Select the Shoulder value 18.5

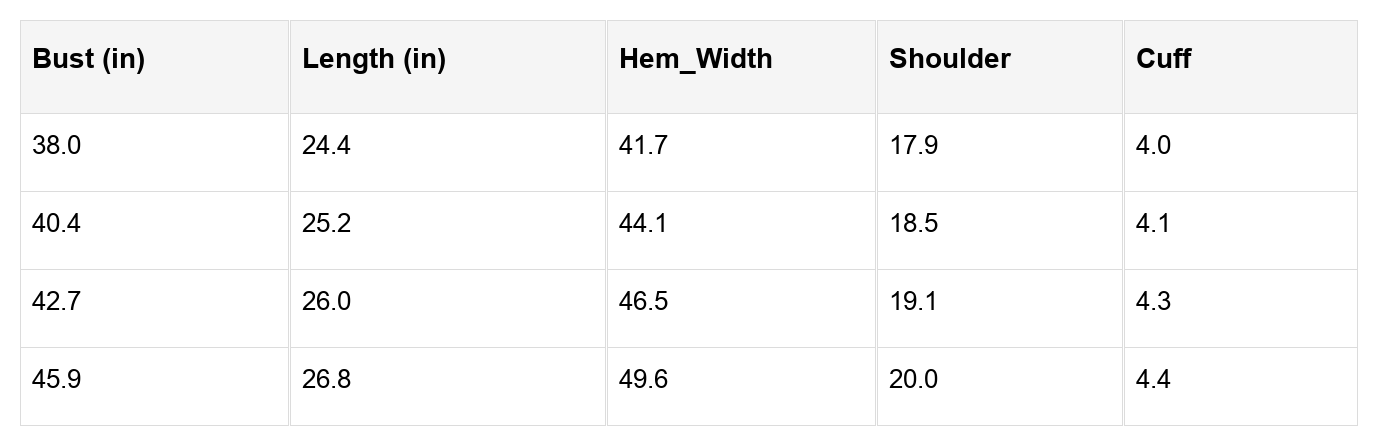tap(914, 224)
